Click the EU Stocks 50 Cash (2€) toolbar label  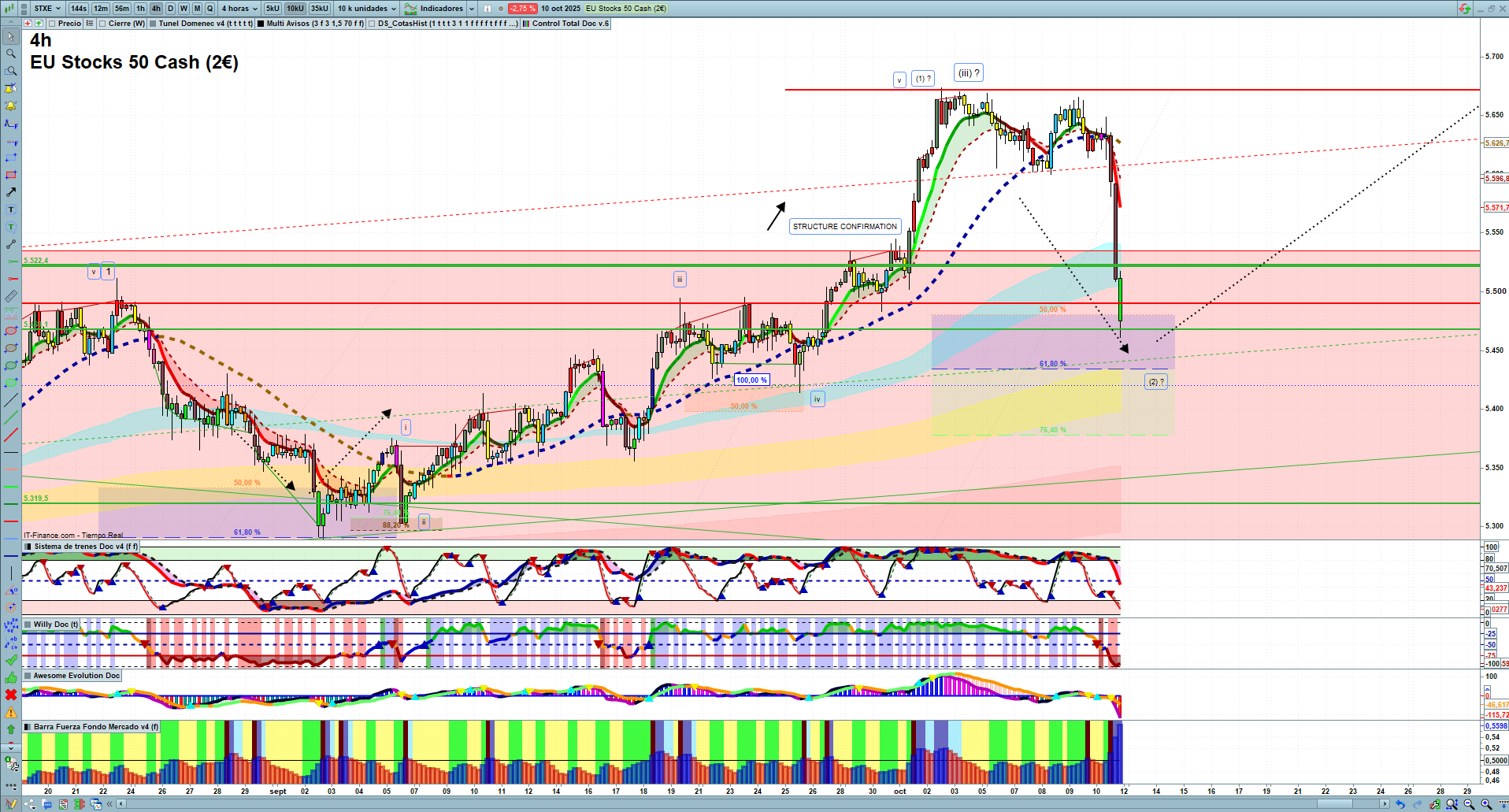(x=626, y=9)
